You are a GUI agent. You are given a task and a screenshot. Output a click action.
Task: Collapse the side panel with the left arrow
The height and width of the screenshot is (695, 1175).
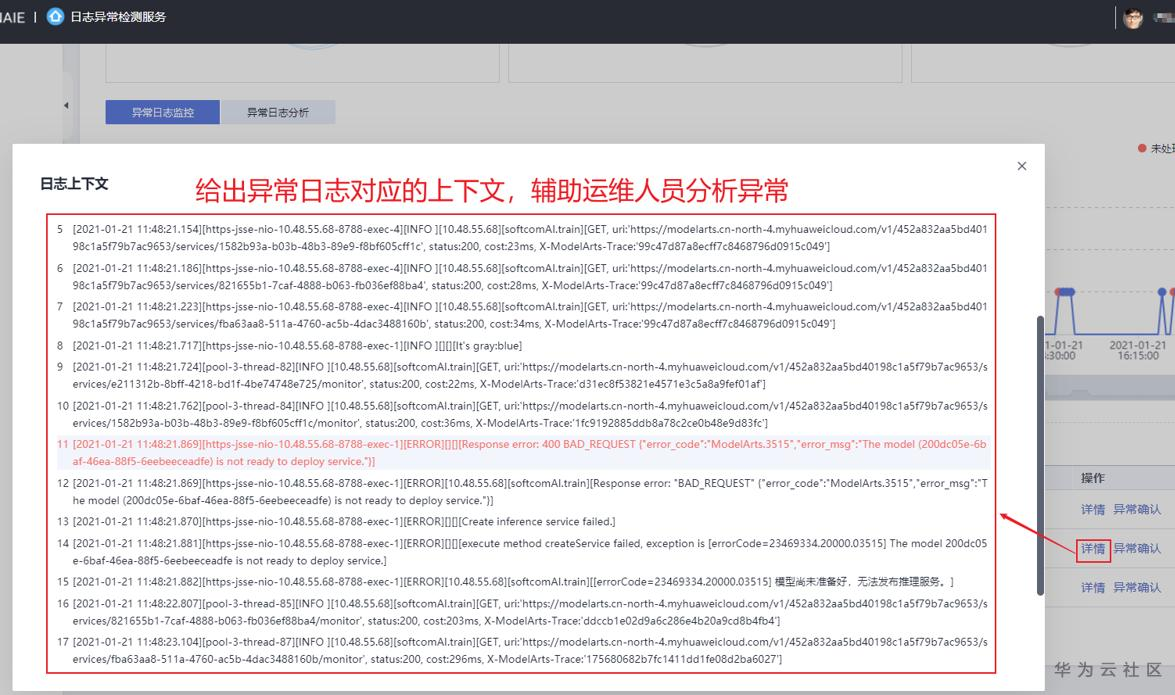coord(66,104)
